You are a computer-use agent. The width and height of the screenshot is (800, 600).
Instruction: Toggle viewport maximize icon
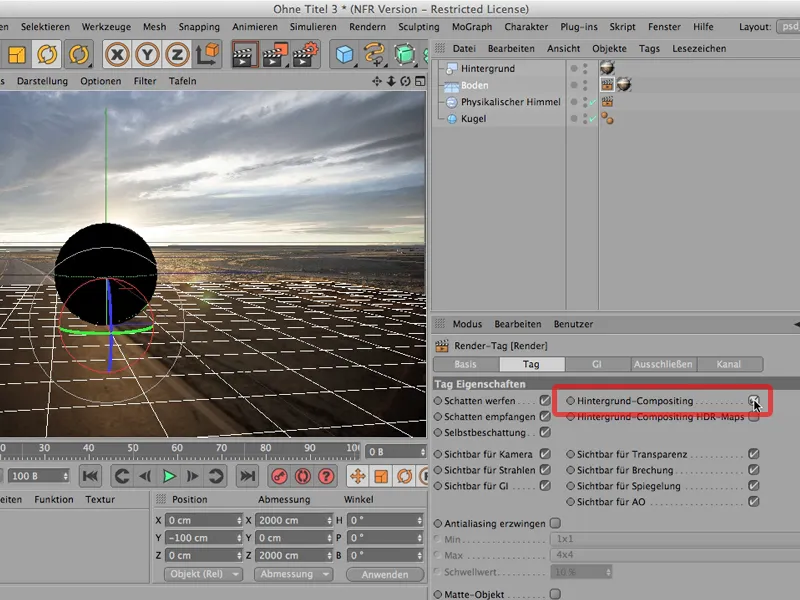point(420,81)
